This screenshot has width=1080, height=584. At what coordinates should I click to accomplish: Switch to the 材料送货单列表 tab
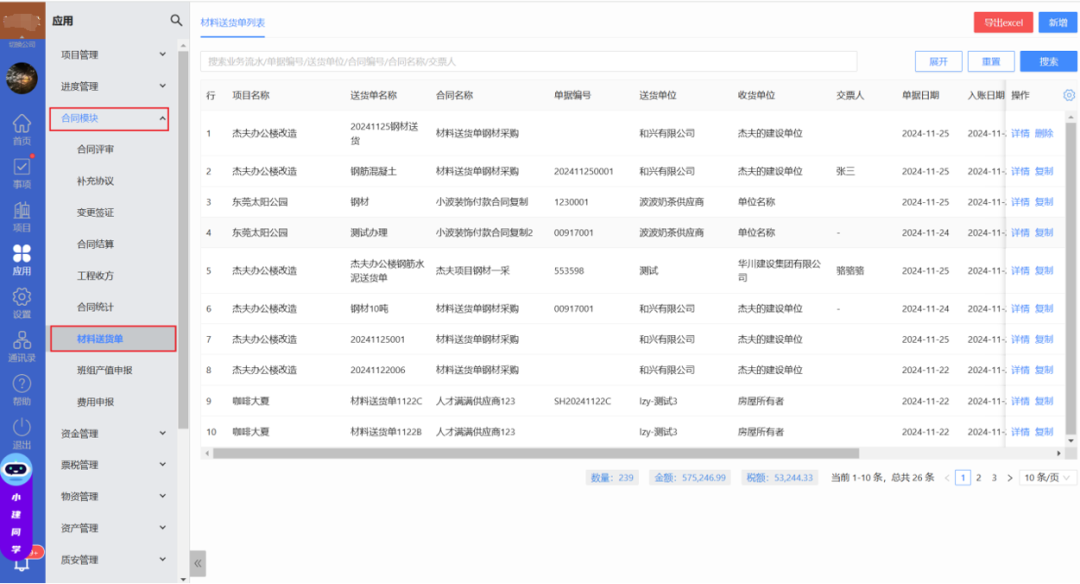click(232, 21)
